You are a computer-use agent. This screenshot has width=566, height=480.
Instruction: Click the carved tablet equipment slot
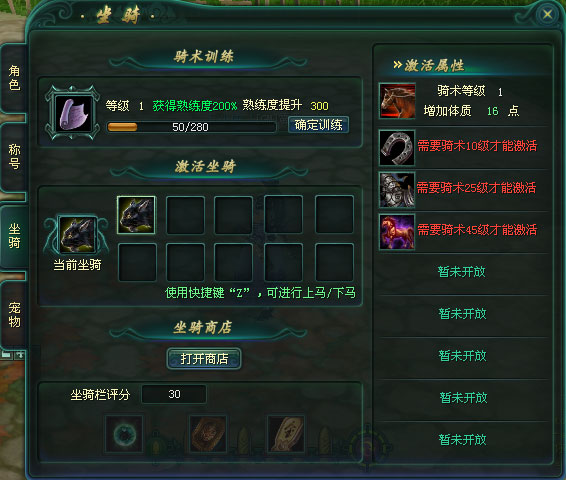point(286,434)
